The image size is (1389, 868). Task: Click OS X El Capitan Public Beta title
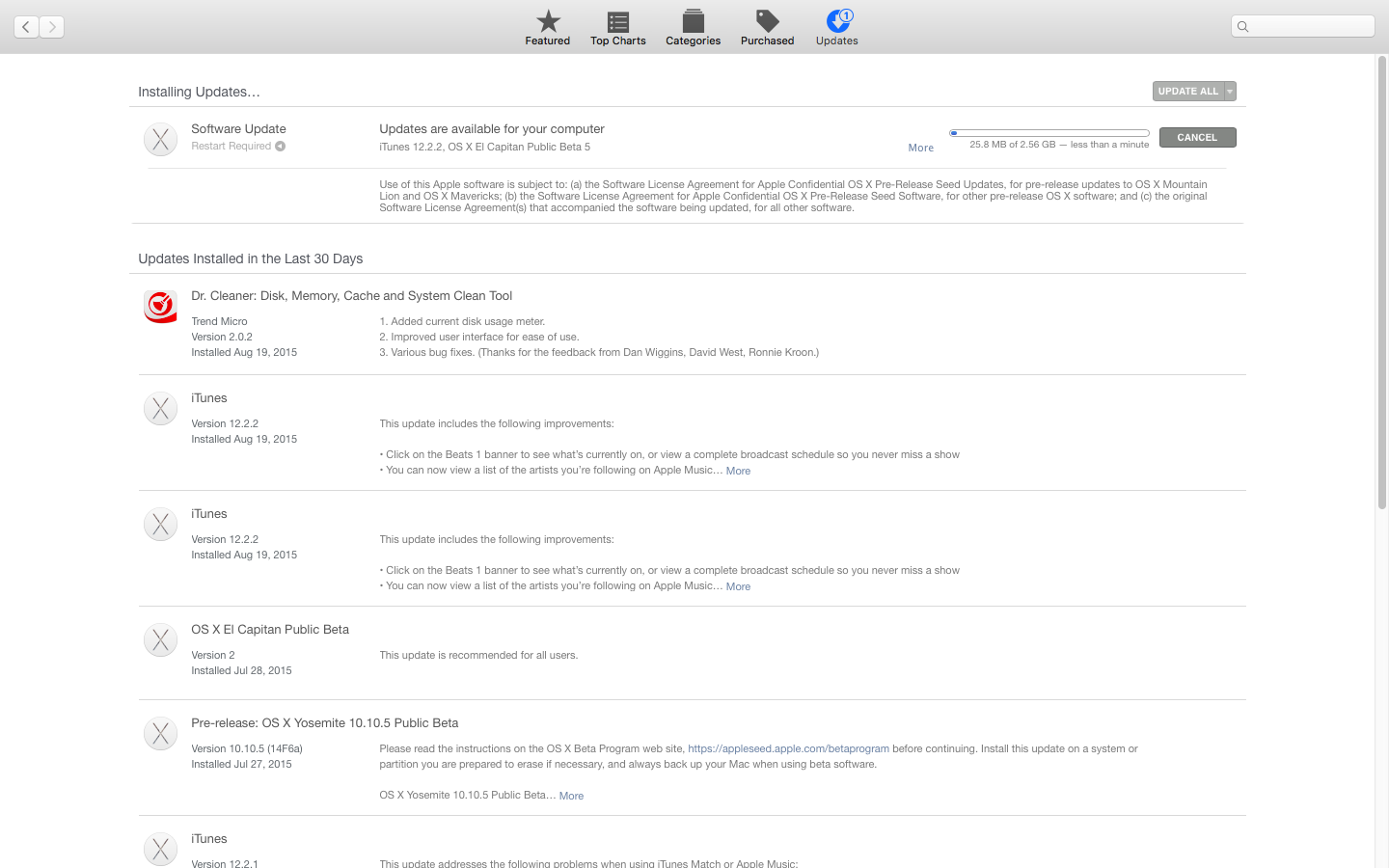270,630
